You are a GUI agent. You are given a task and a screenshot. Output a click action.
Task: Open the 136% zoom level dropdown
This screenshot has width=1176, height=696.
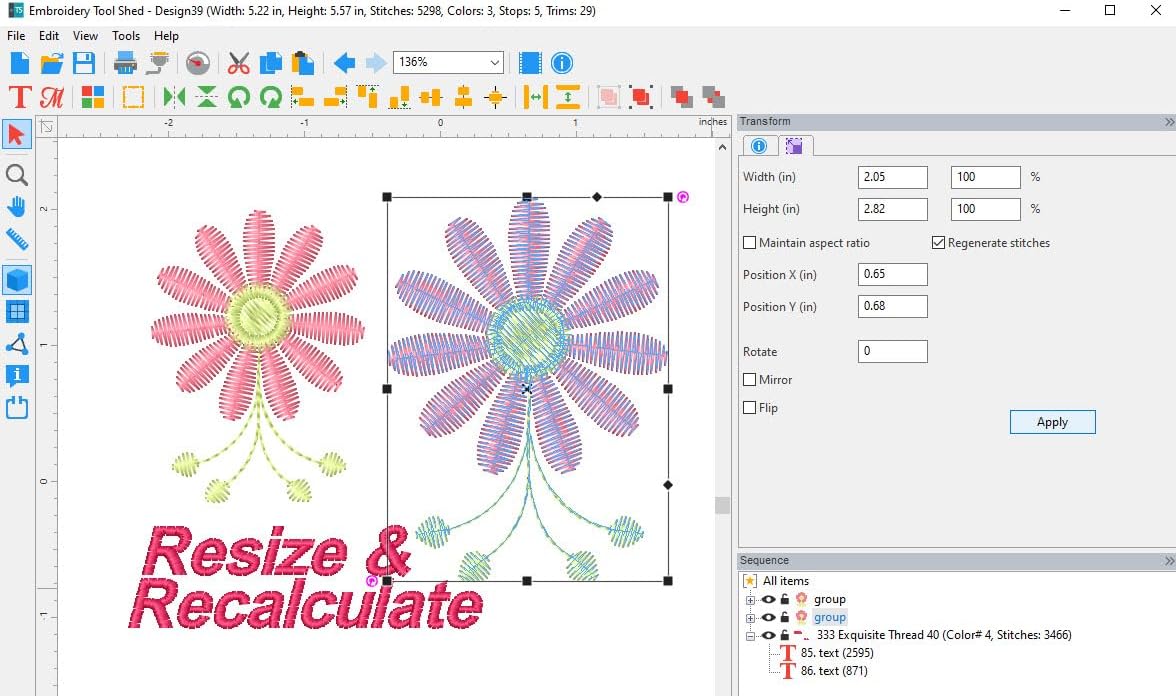495,63
